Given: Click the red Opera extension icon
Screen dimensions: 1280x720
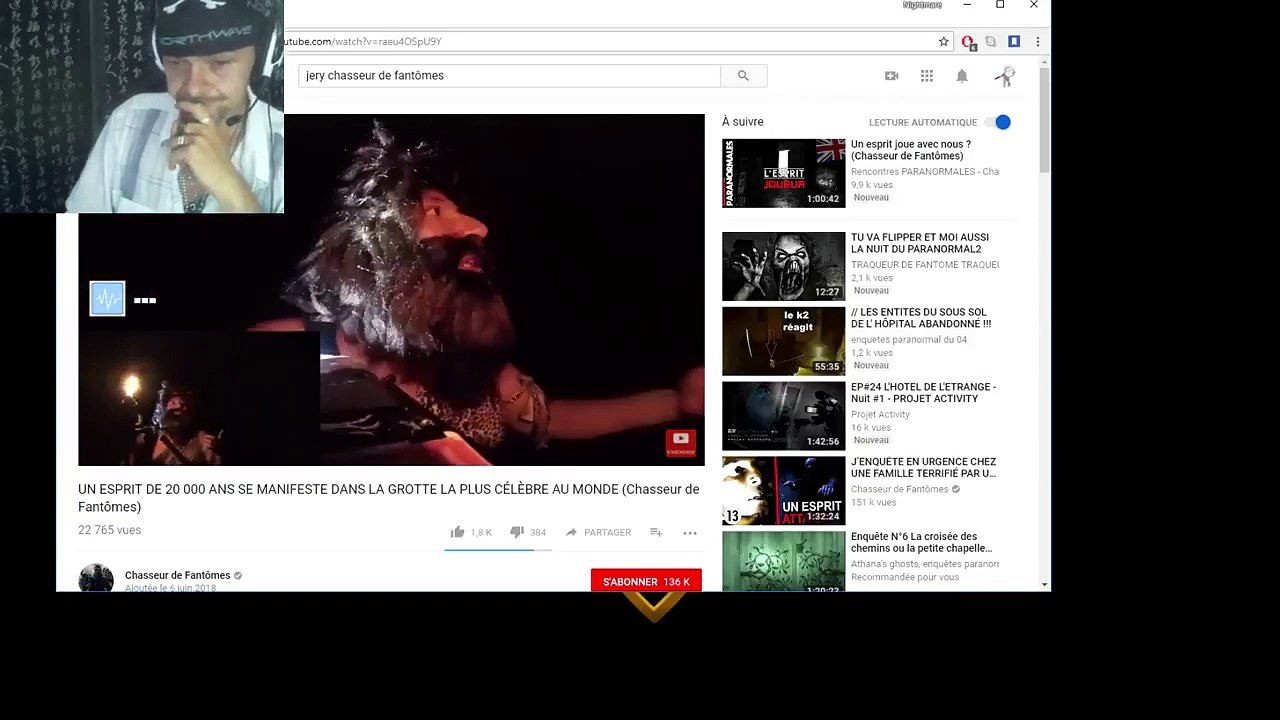Looking at the screenshot, I should pos(968,42).
